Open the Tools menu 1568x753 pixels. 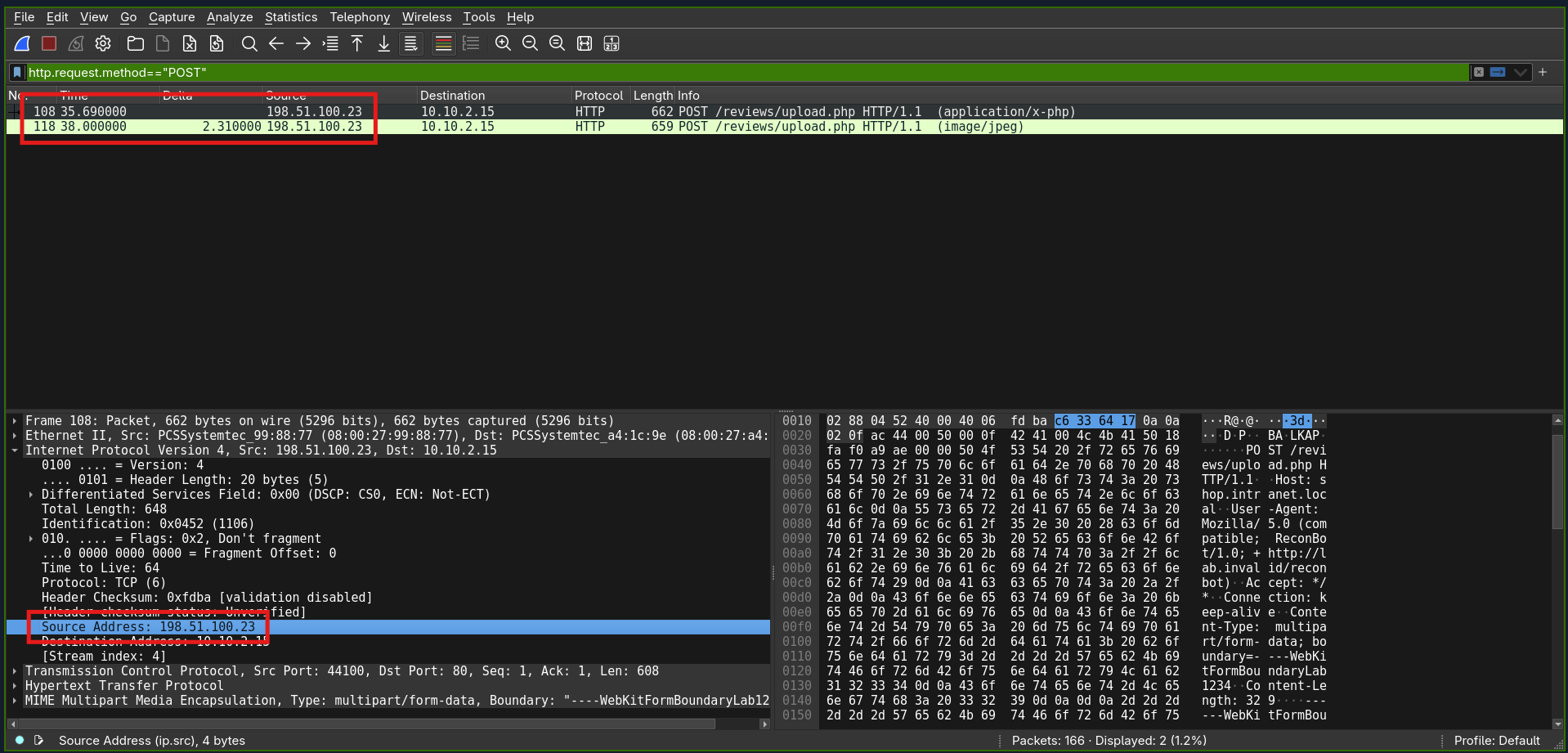[x=479, y=17]
